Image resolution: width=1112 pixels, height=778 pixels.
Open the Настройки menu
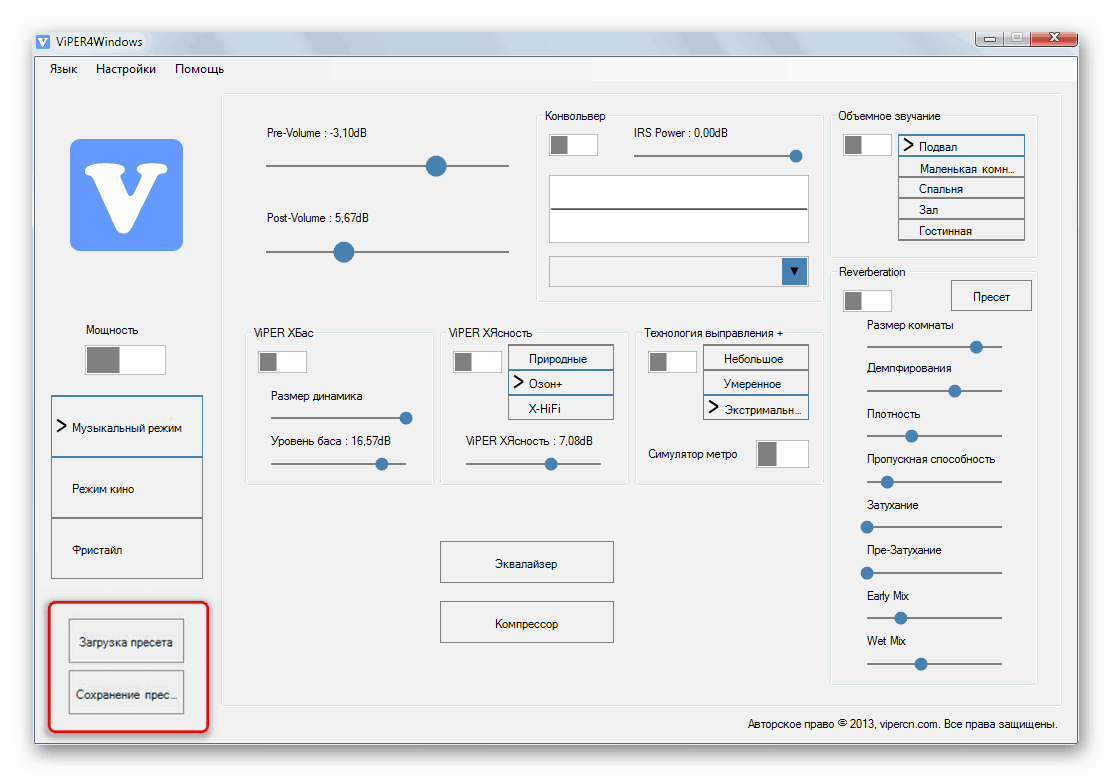tap(126, 69)
